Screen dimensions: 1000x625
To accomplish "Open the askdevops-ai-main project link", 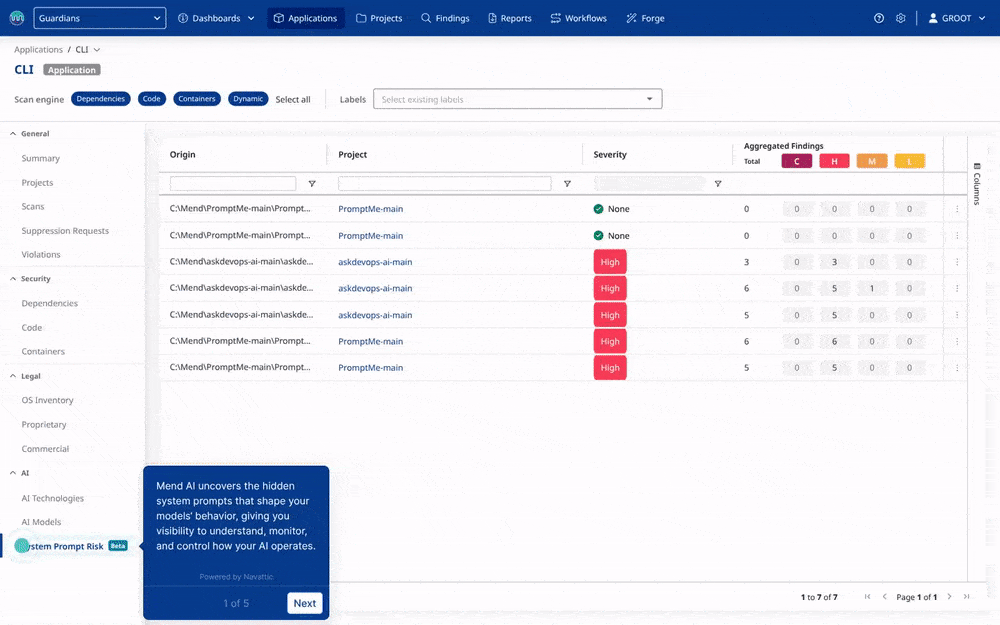I will click(x=375, y=262).
